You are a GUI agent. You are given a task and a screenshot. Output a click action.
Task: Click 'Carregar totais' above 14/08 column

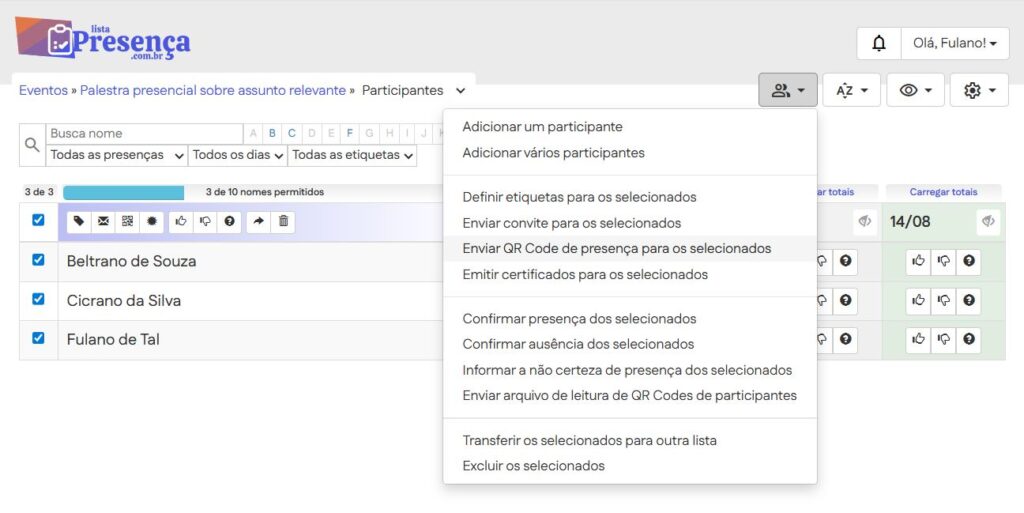tap(943, 193)
